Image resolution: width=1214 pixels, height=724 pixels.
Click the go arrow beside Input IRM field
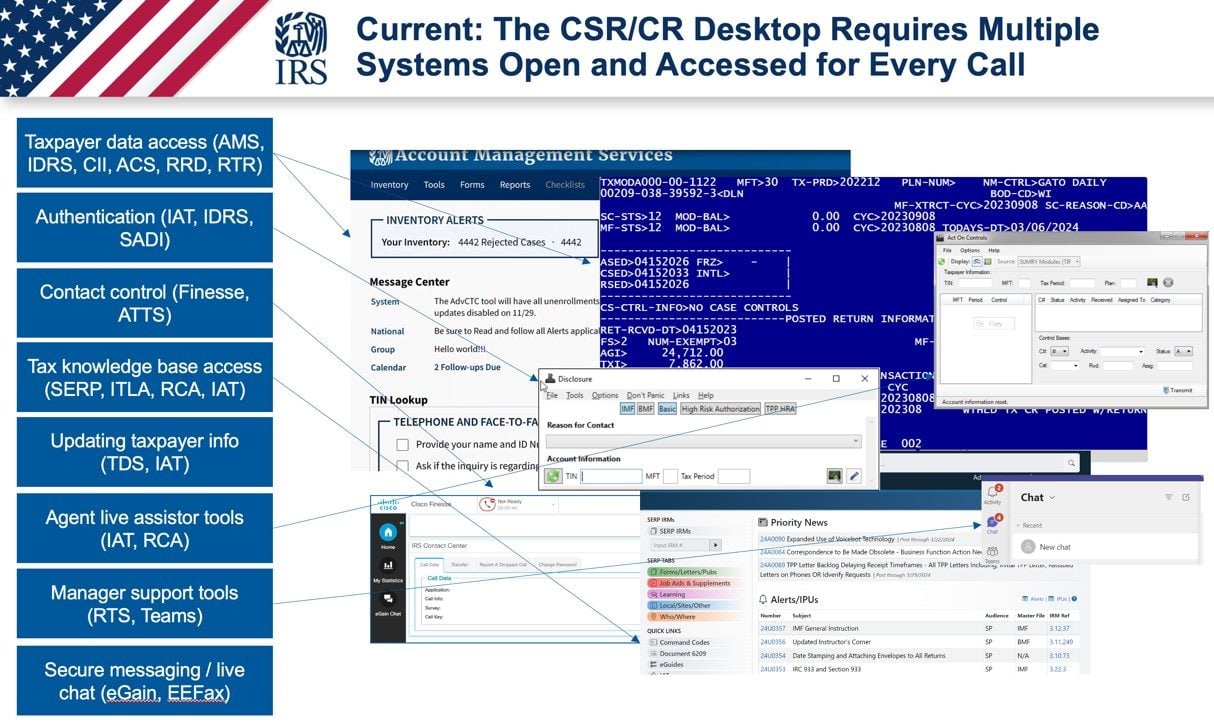716,545
